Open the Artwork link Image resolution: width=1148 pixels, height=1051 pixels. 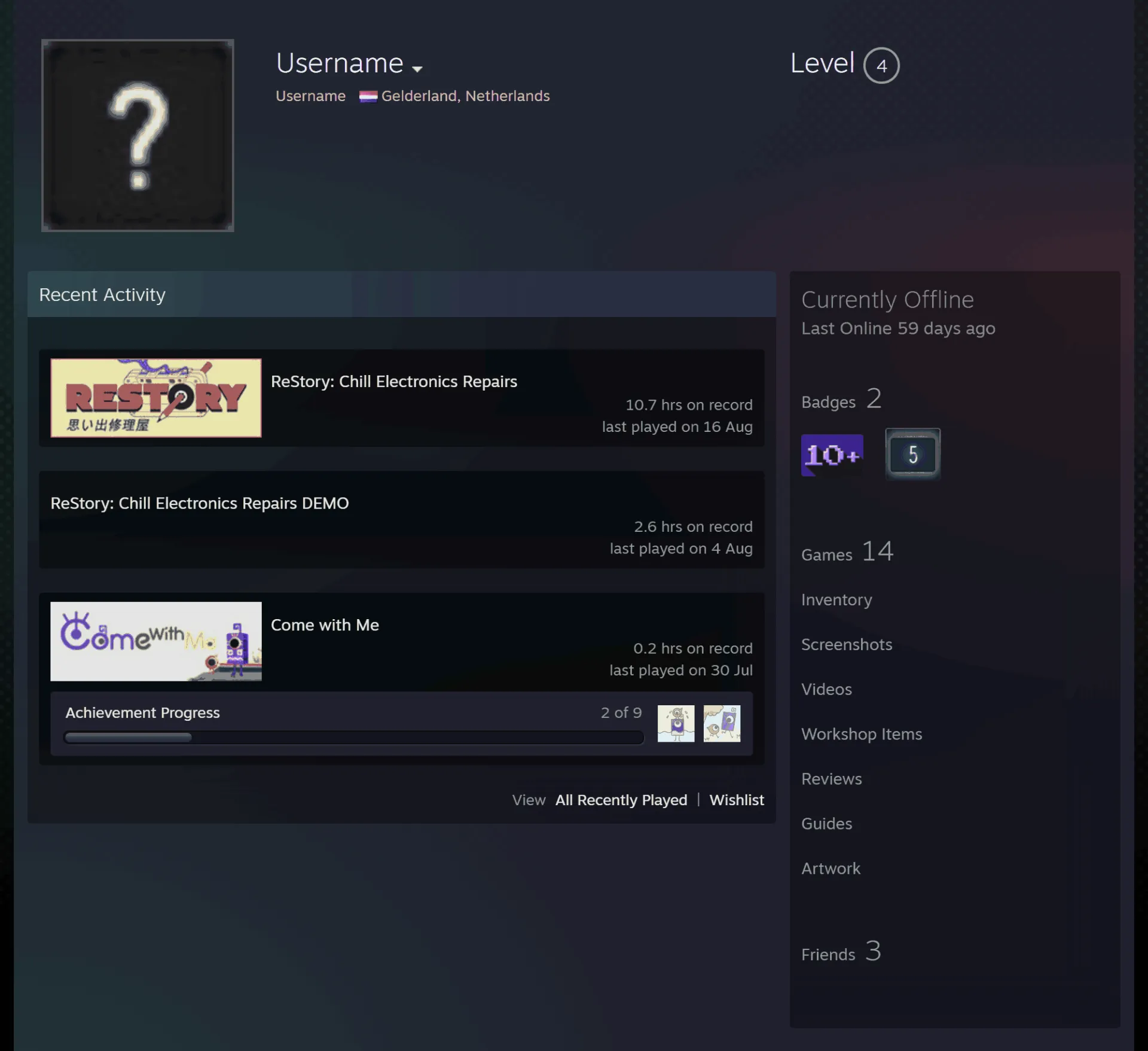click(831, 869)
